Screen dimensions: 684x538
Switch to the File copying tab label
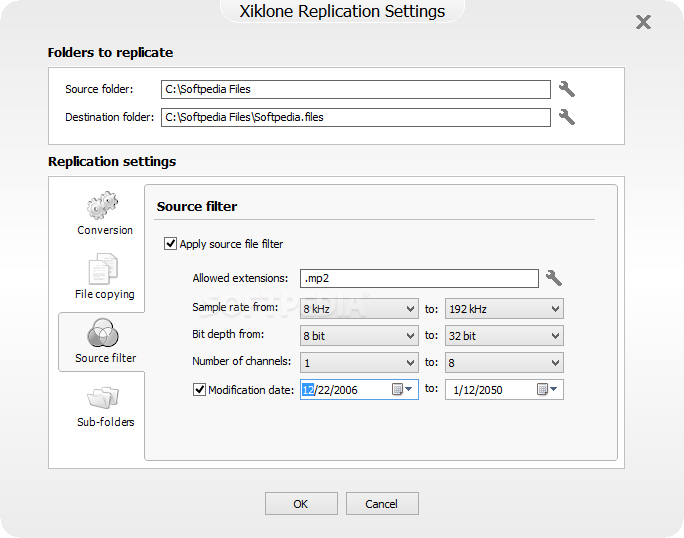tap(105, 295)
